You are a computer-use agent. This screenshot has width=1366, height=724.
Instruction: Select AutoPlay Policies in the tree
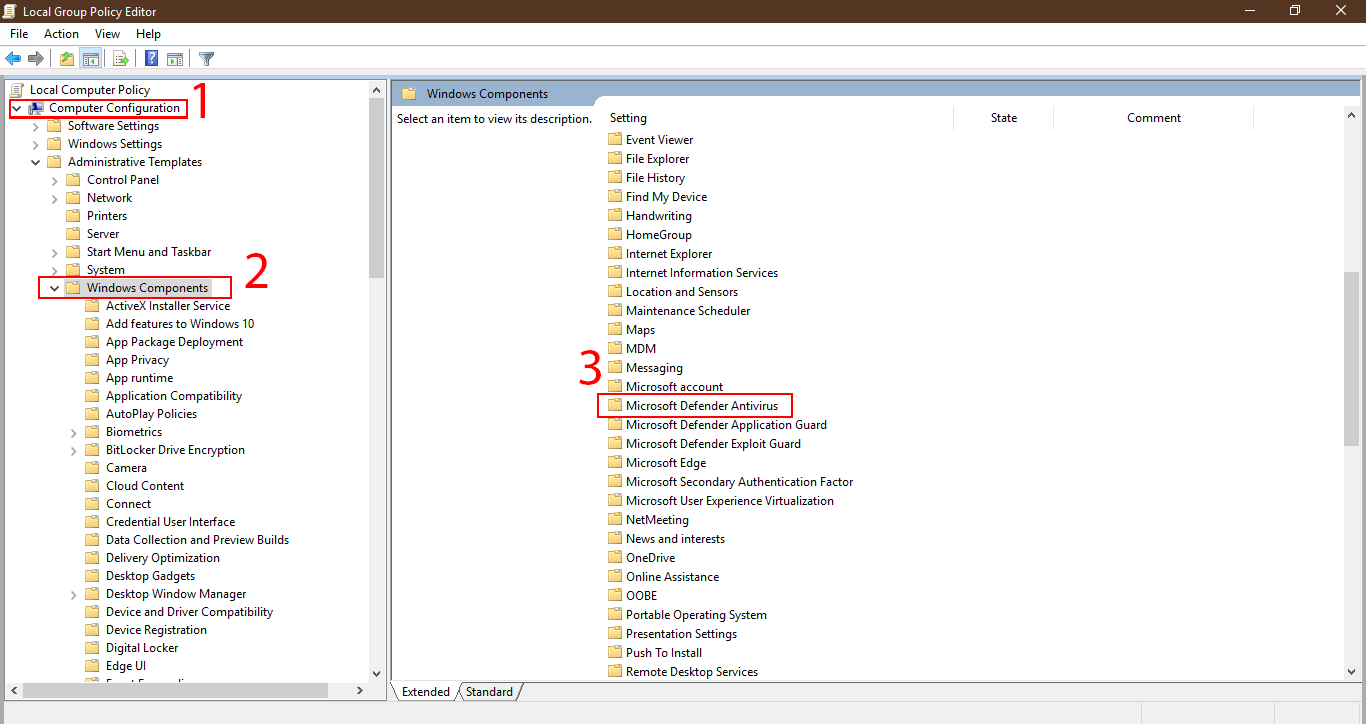coord(151,414)
